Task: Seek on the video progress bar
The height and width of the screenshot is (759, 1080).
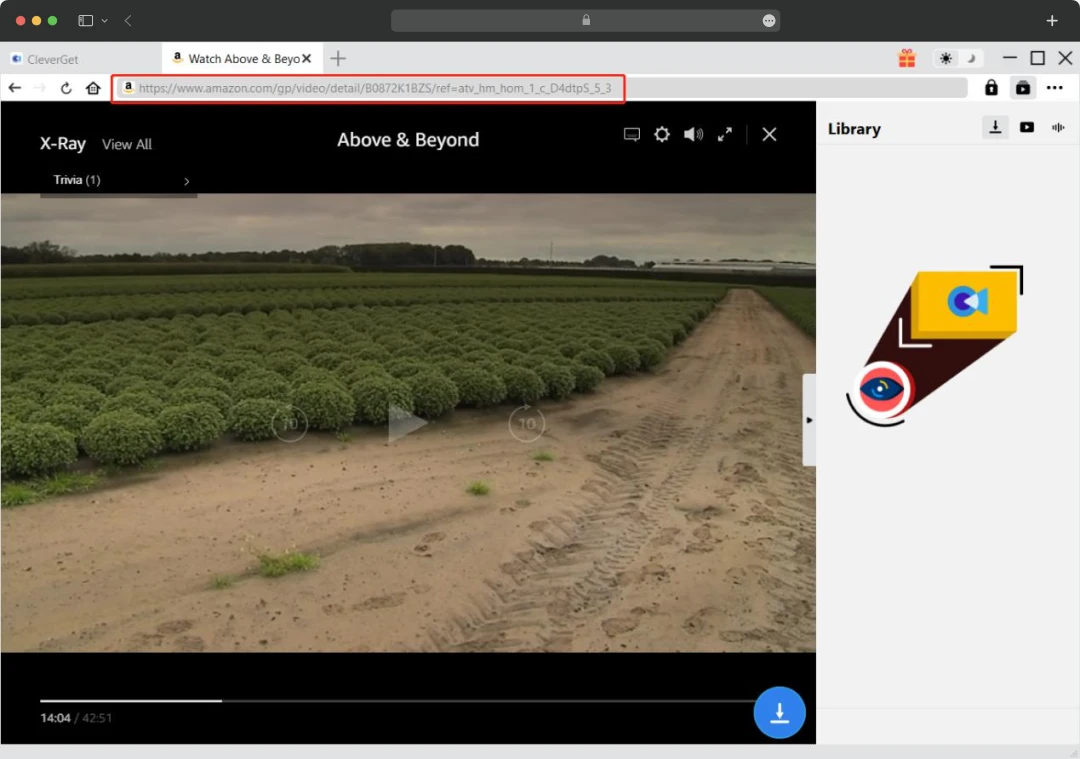Action: pyautogui.click(x=400, y=700)
